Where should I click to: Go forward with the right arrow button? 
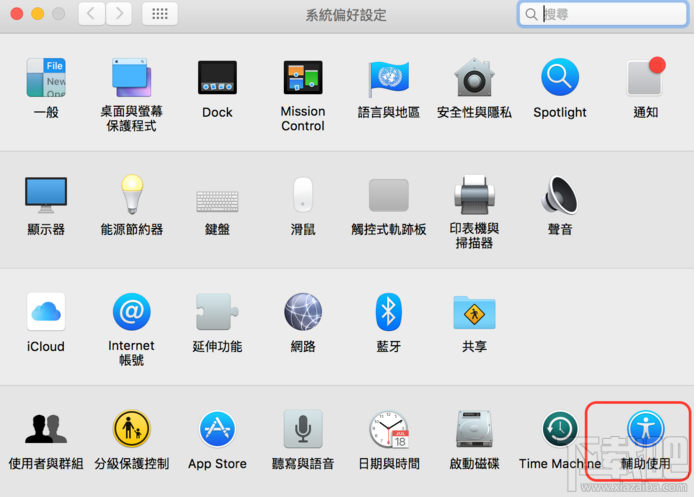pos(119,14)
